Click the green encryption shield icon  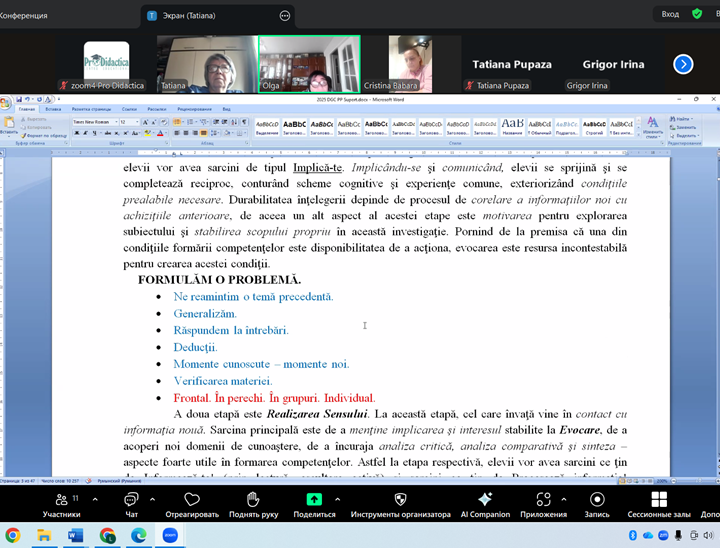pos(697,14)
